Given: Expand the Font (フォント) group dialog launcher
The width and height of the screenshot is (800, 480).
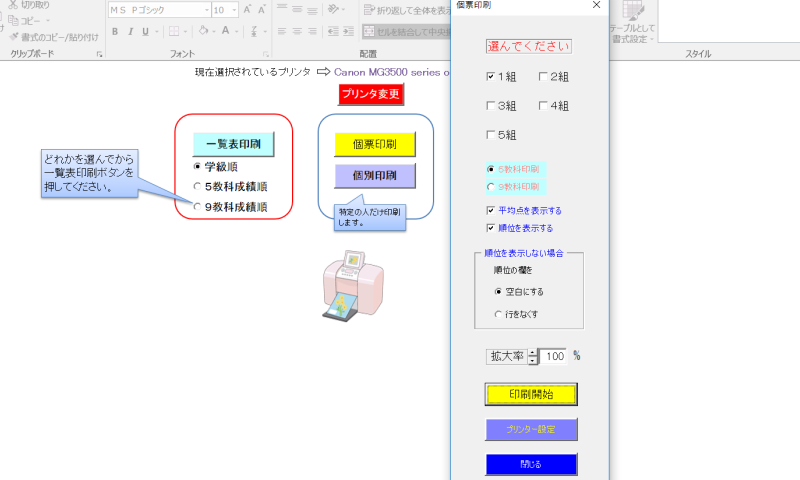Looking at the screenshot, I should point(266,54).
